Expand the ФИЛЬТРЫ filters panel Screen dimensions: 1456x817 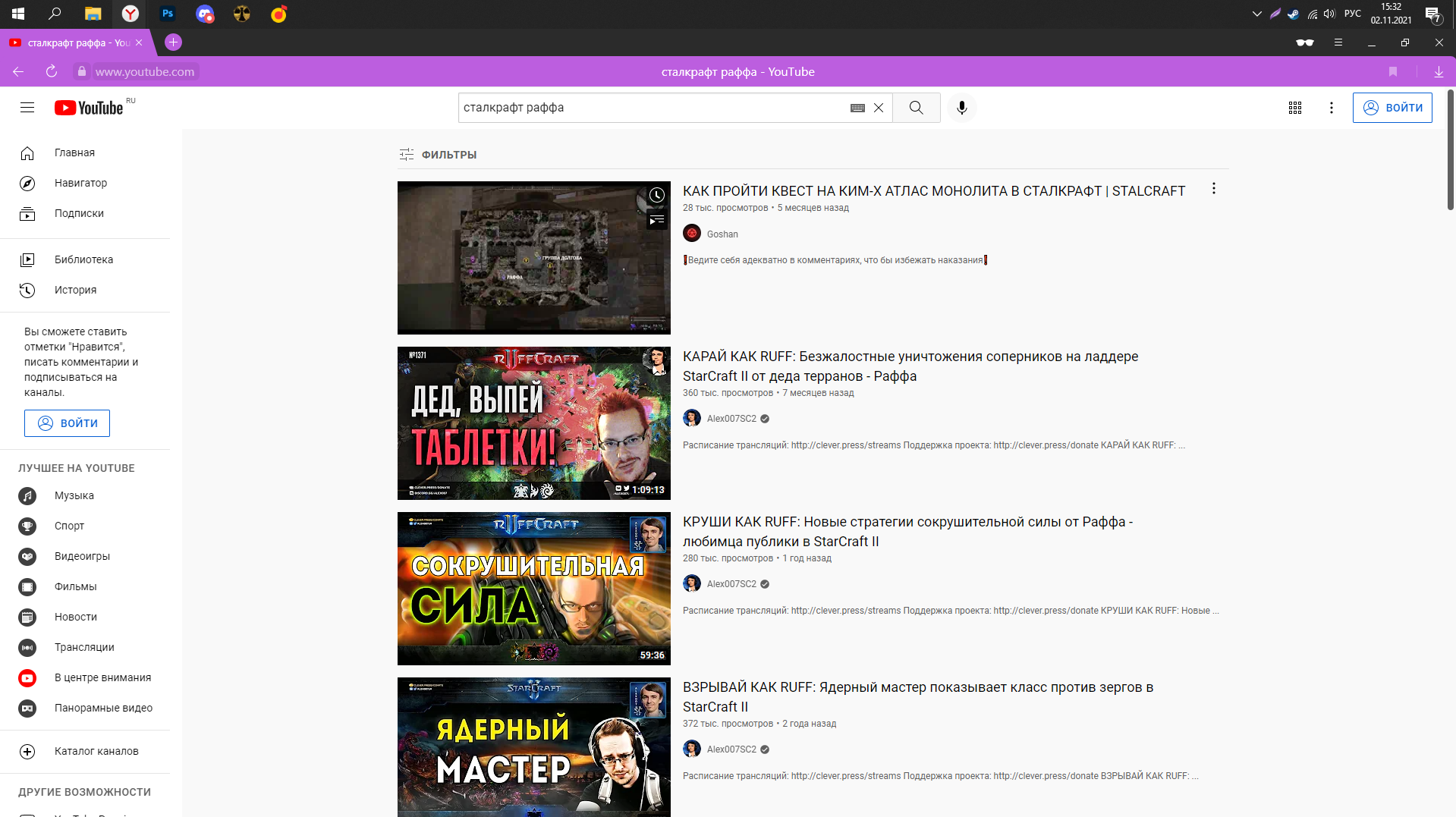pyautogui.click(x=438, y=155)
